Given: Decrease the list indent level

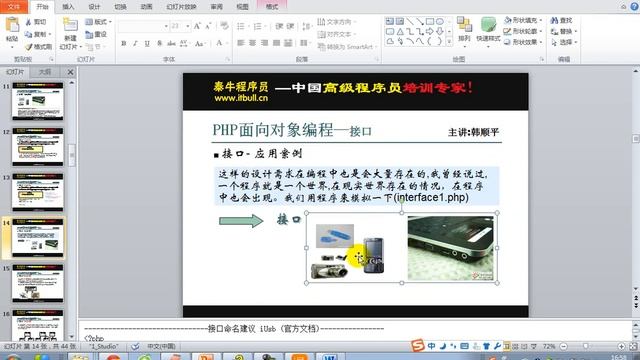Looking at the screenshot, I should click(x=279, y=26).
